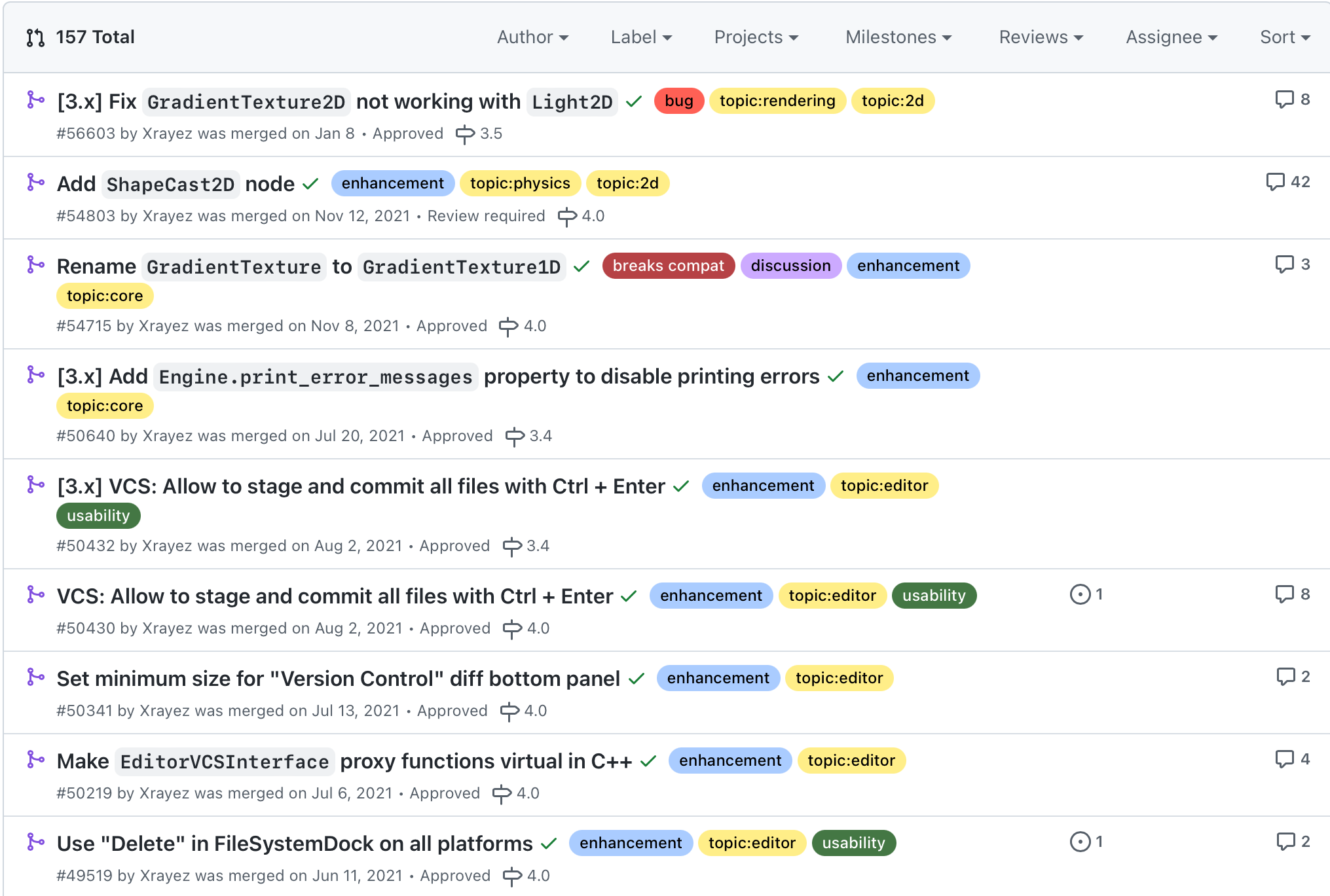Click 157 Total count text
The height and width of the screenshot is (896, 1330).
tap(95, 37)
